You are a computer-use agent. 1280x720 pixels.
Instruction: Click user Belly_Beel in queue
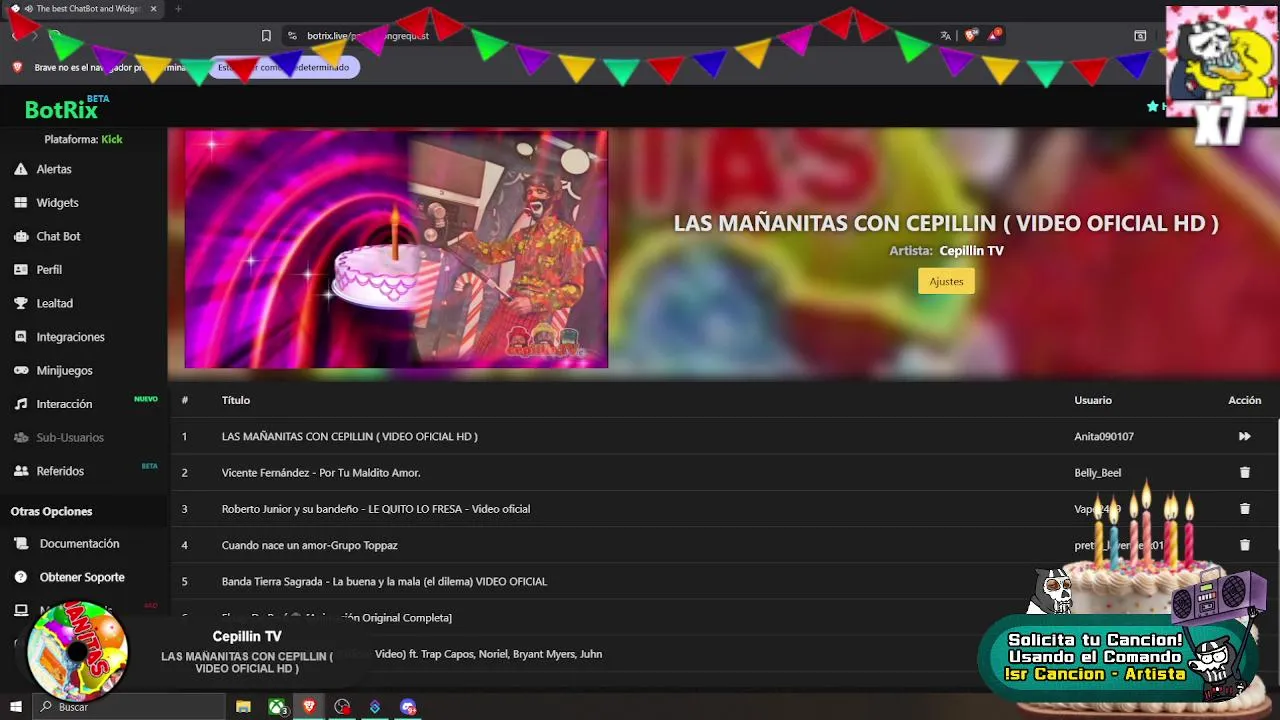coord(1098,472)
